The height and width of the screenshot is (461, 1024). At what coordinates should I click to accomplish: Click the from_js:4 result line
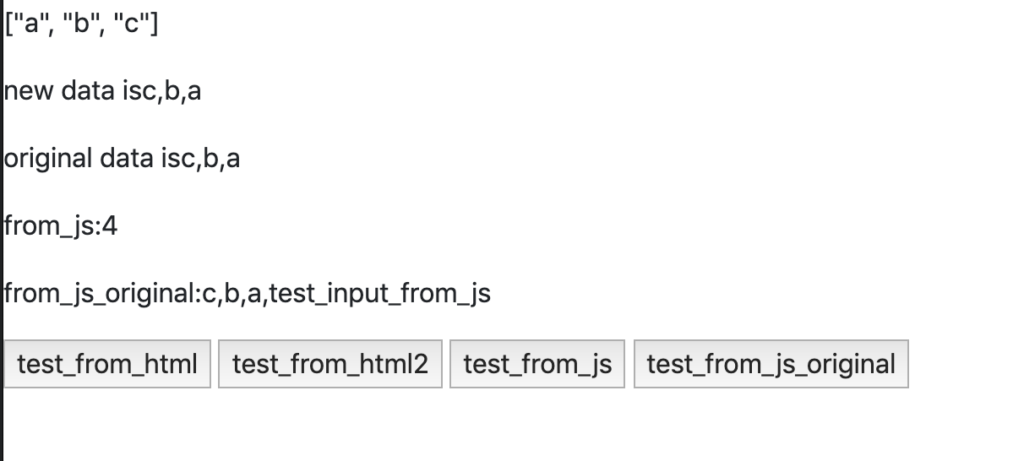61,227
